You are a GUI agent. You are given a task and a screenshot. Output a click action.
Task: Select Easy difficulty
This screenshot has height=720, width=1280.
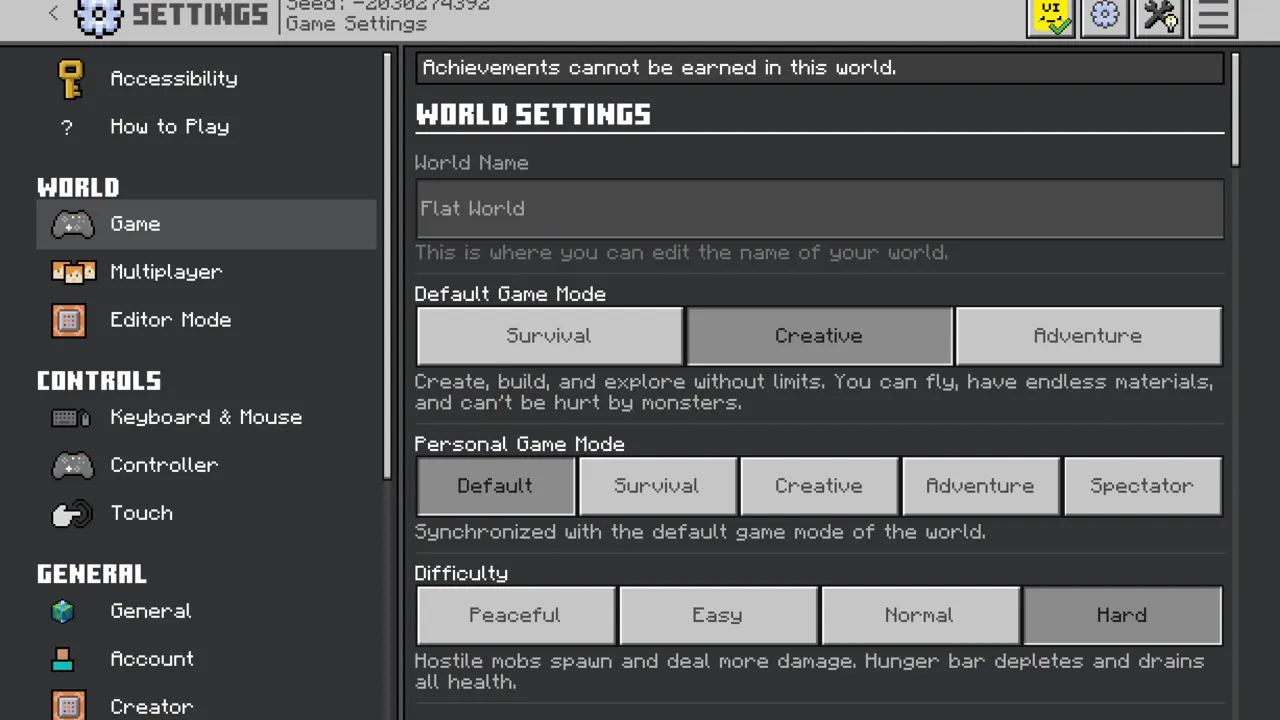point(718,615)
